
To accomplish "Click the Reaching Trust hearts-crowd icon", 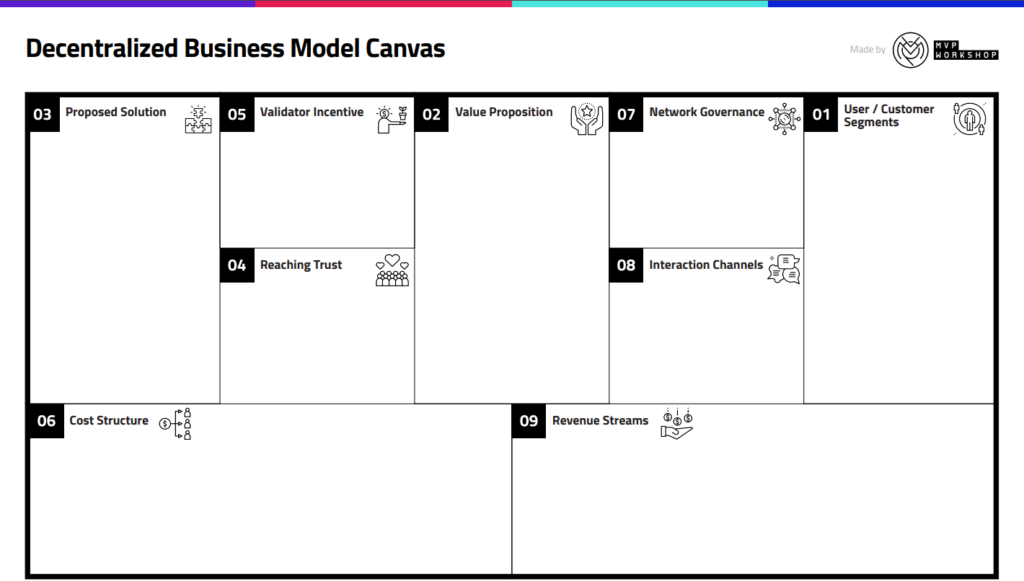I will click(392, 270).
